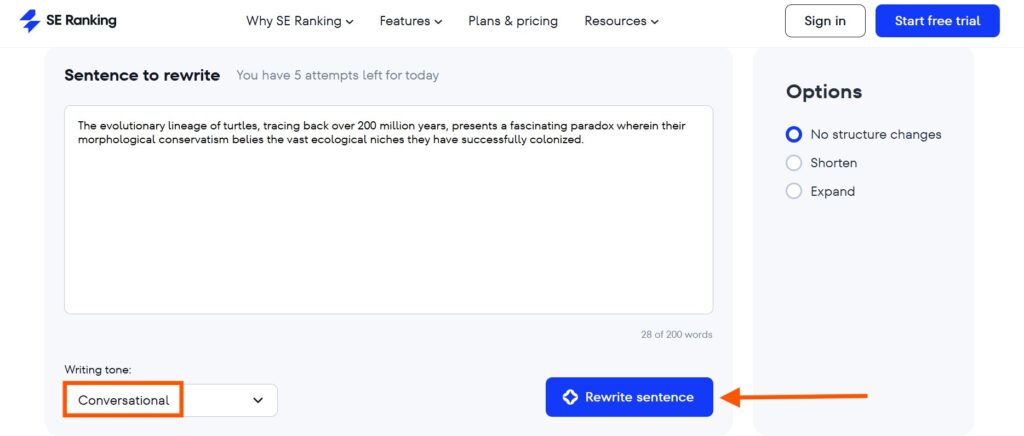Click inside the sentence text area
1024x436 pixels.
click(389, 210)
